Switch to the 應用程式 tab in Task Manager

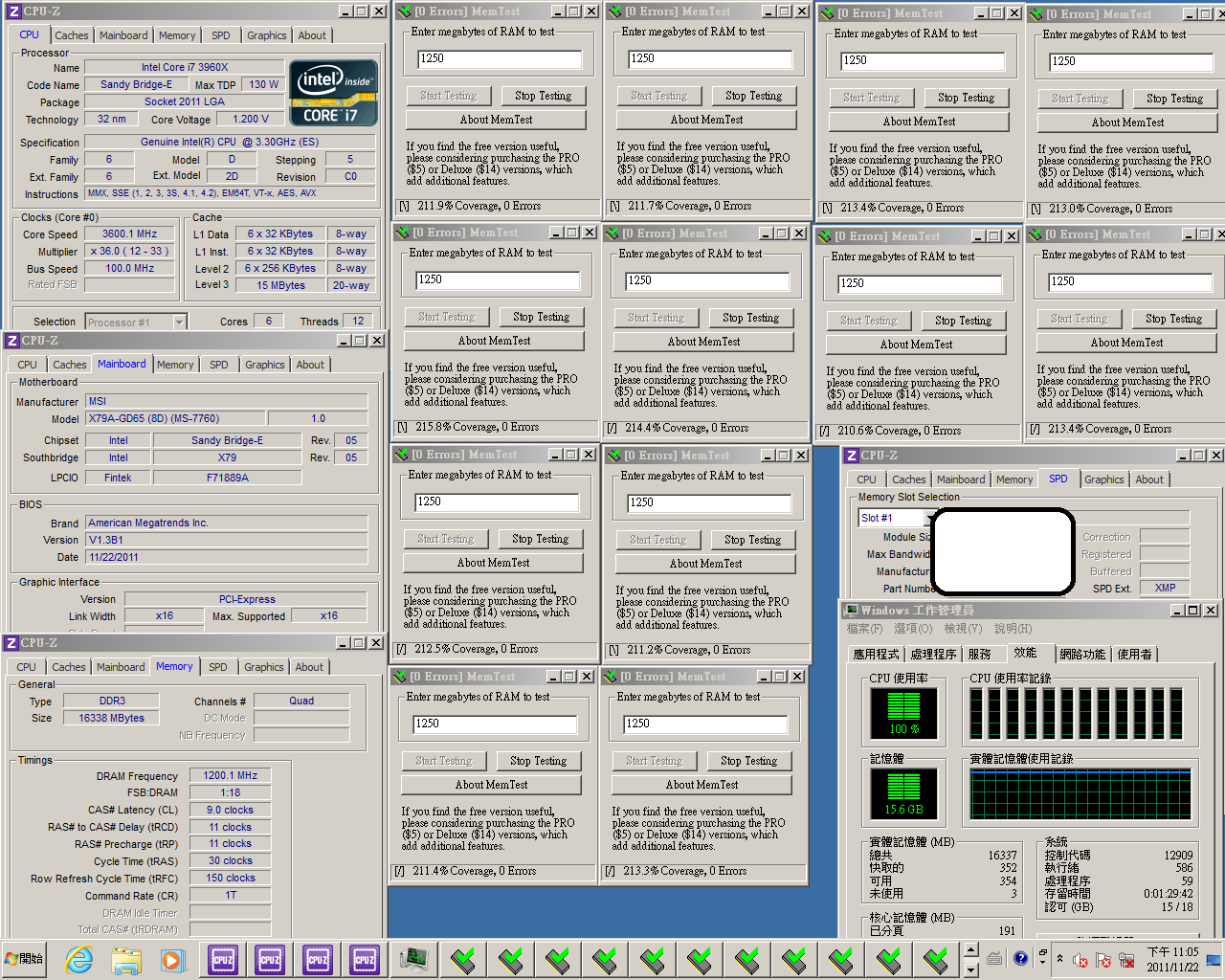pos(877,655)
